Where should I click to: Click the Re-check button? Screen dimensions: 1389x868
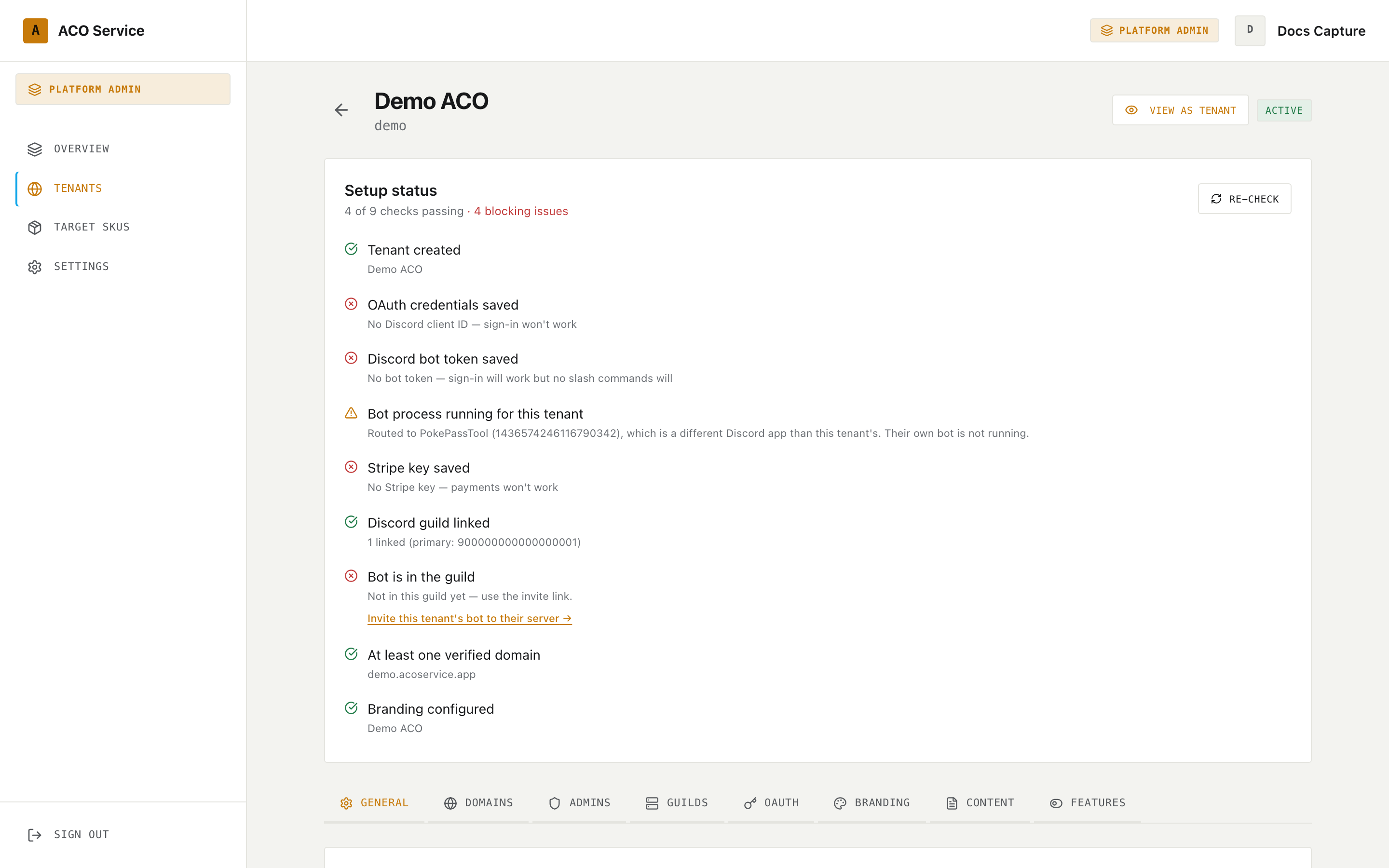coord(1244,199)
